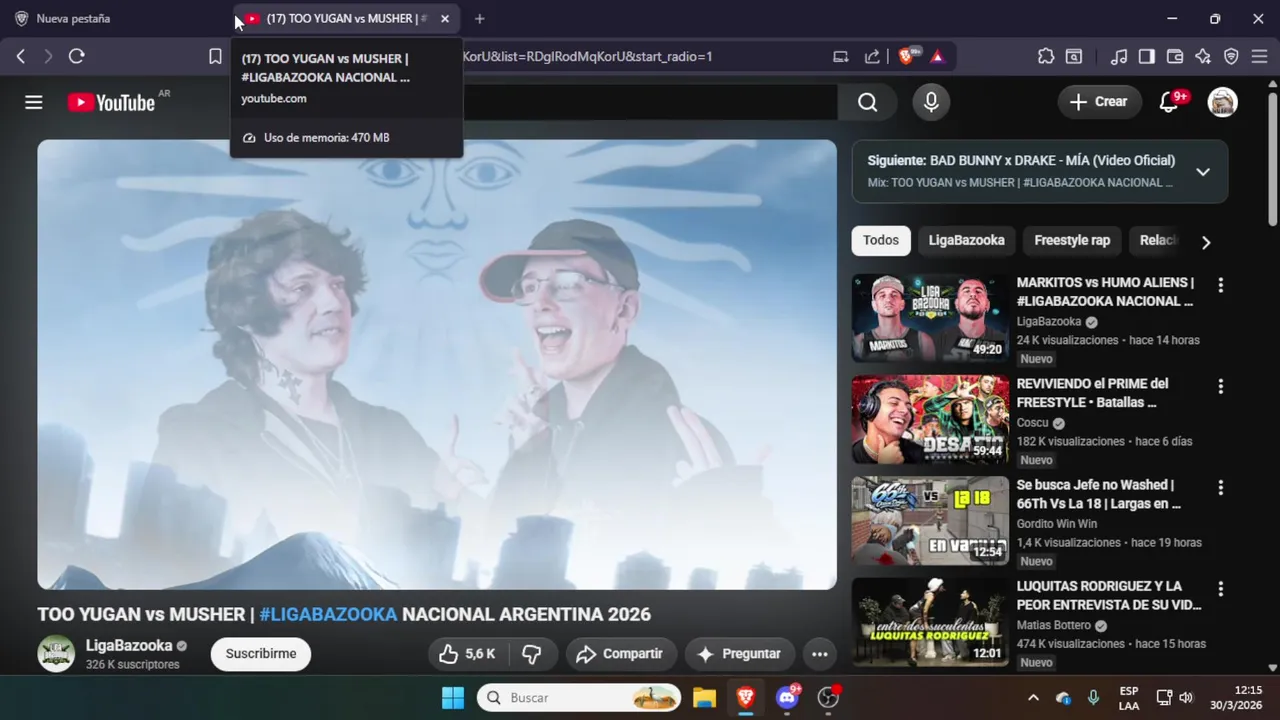The image size is (1280, 720).
Task: Open REVIVIENDO el PRIME del FREESTYLE thumbnail
Action: 930,419
